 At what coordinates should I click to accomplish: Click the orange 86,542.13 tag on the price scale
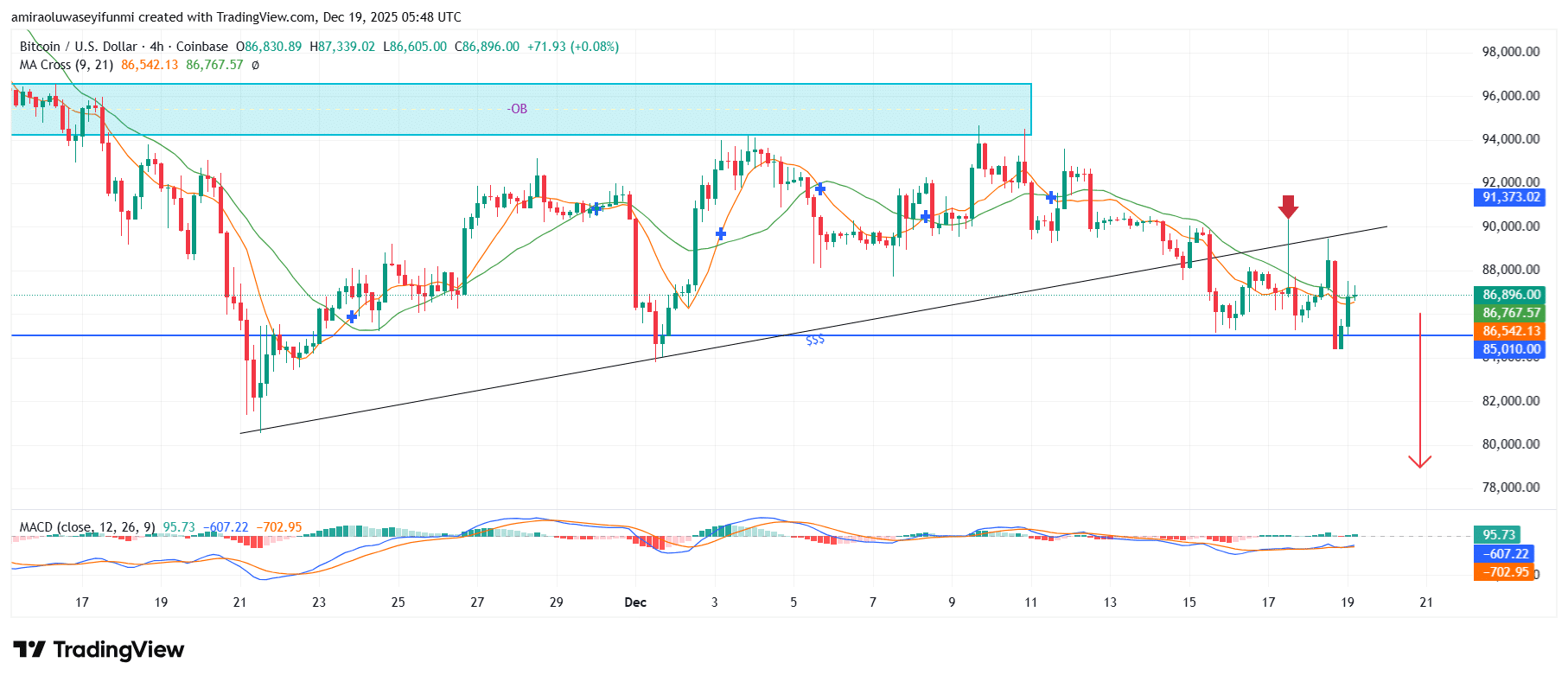1508,331
